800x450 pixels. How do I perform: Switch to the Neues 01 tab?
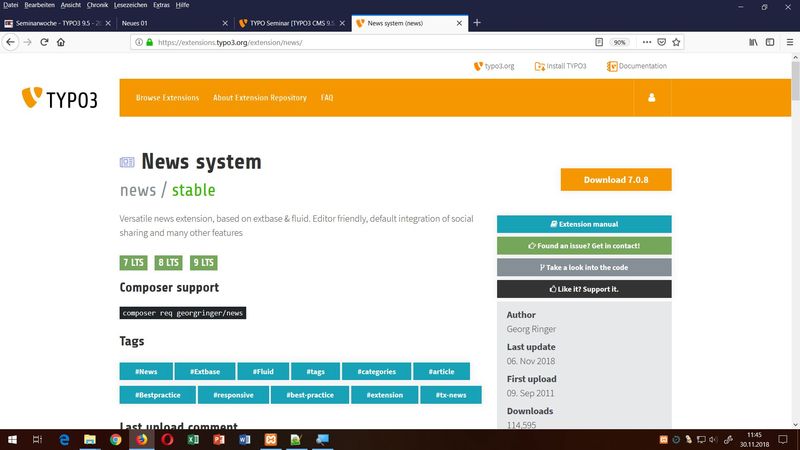click(x=174, y=23)
